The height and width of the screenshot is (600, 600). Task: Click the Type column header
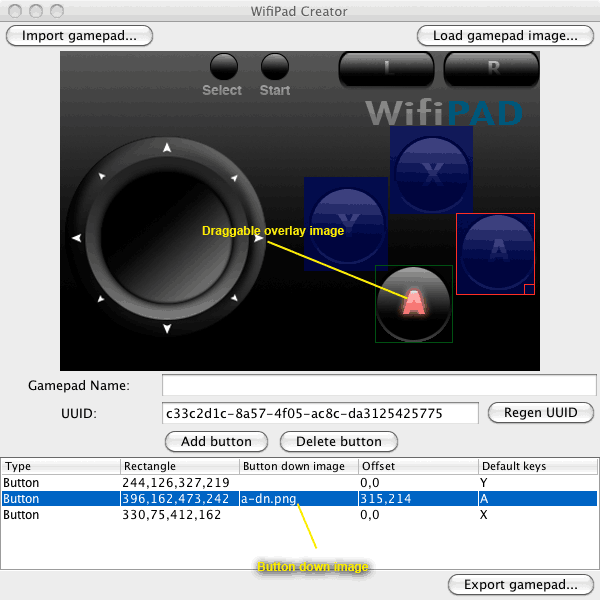[x=60, y=466]
